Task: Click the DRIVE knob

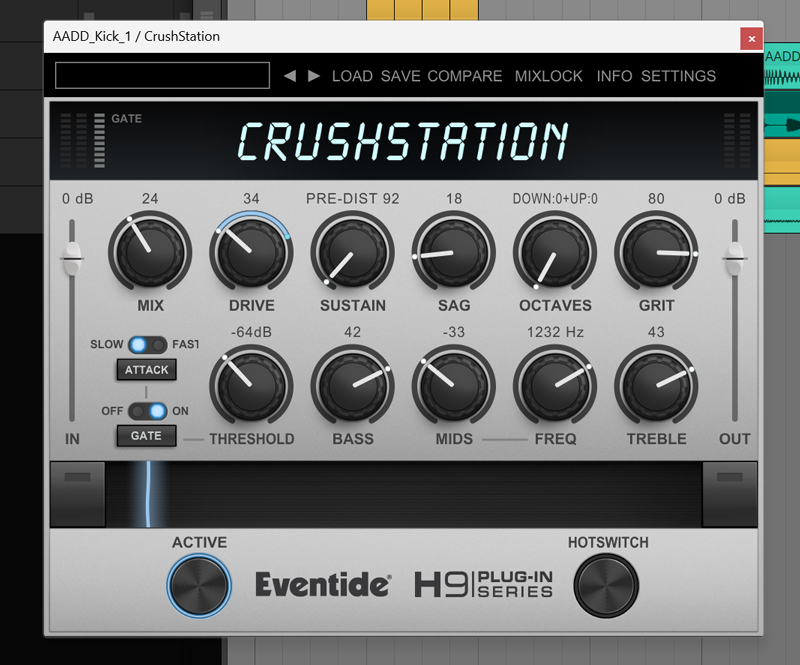Action: coord(251,253)
